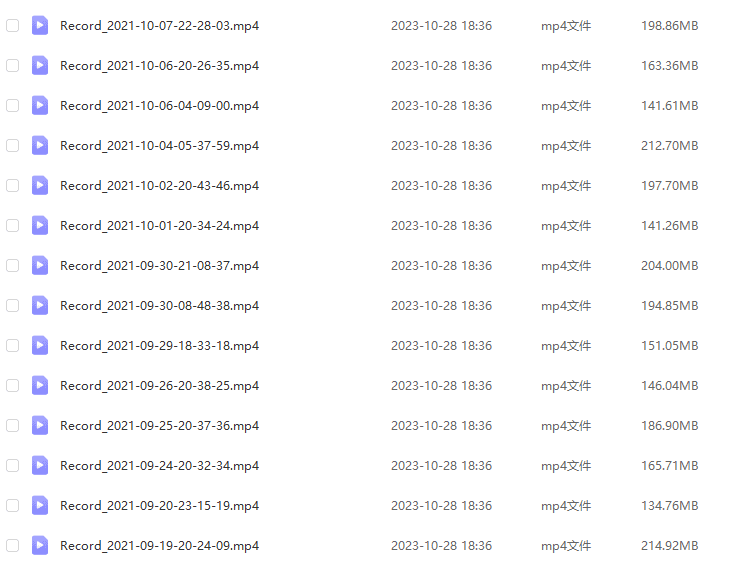
Task: Open file name Record_2021-09-26-20-38-25.mp4
Action: coord(159,386)
